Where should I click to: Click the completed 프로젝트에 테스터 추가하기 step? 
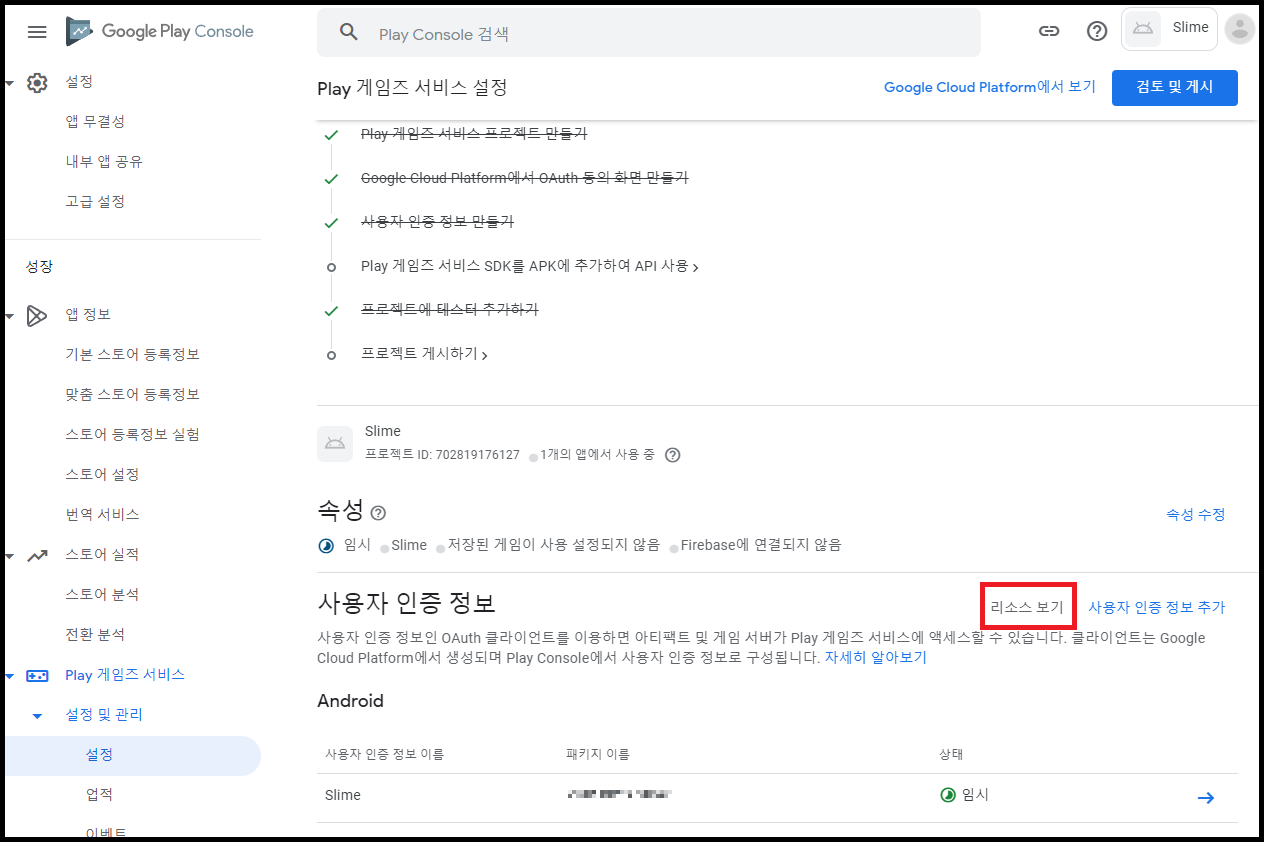449,310
